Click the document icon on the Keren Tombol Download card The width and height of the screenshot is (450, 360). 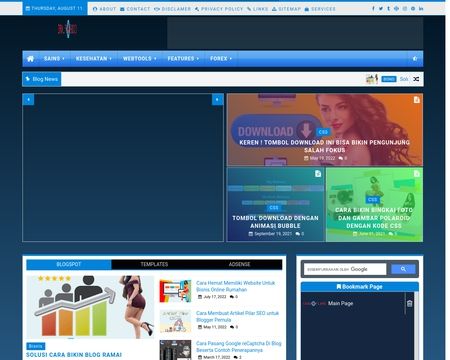(x=417, y=100)
